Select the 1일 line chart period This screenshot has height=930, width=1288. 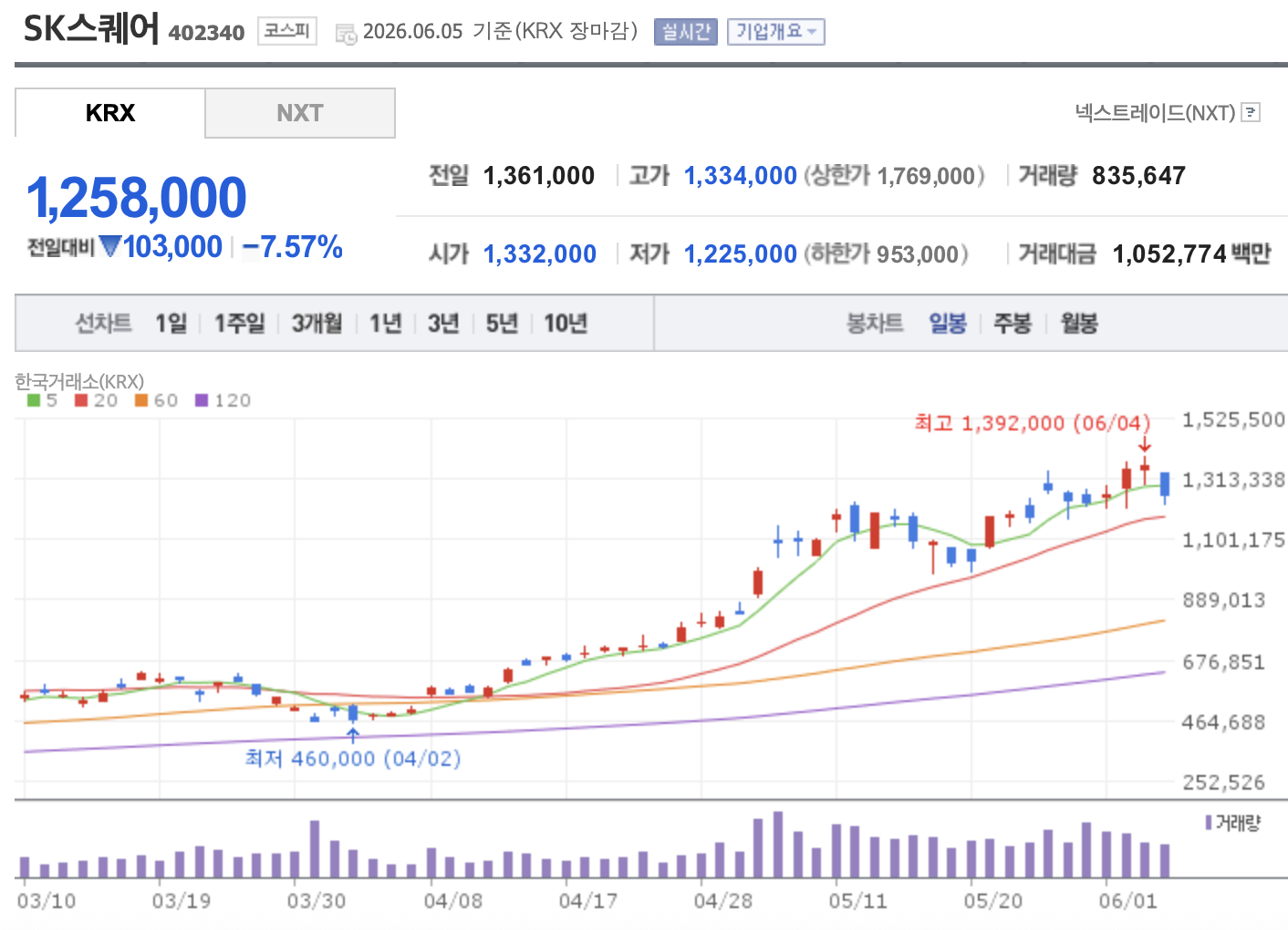pos(171,323)
